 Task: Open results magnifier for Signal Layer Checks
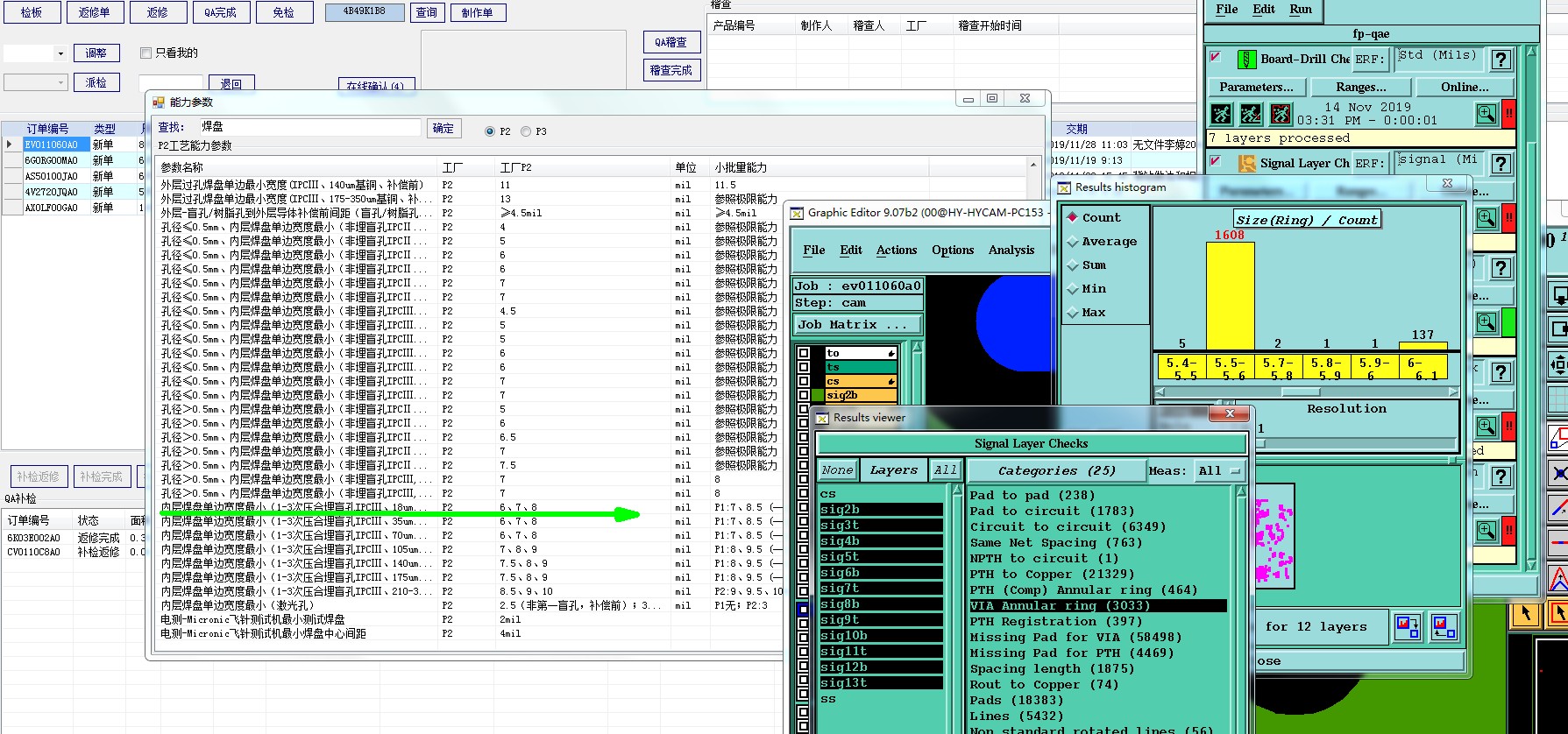(1486, 217)
